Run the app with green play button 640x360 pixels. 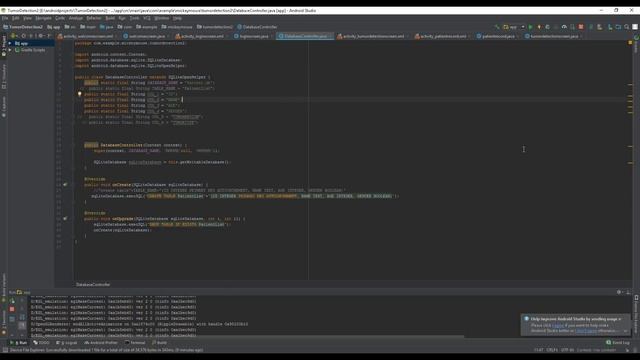pos(530,27)
